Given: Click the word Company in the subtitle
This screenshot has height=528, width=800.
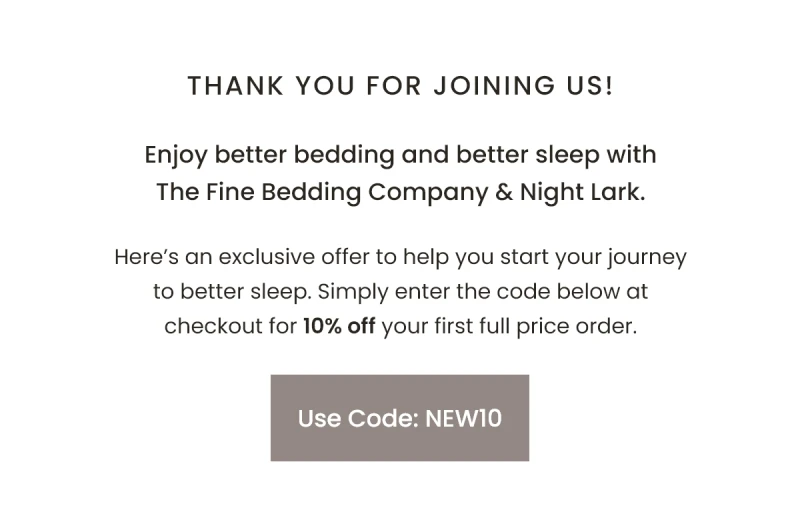Looking at the screenshot, I should 428,193.
